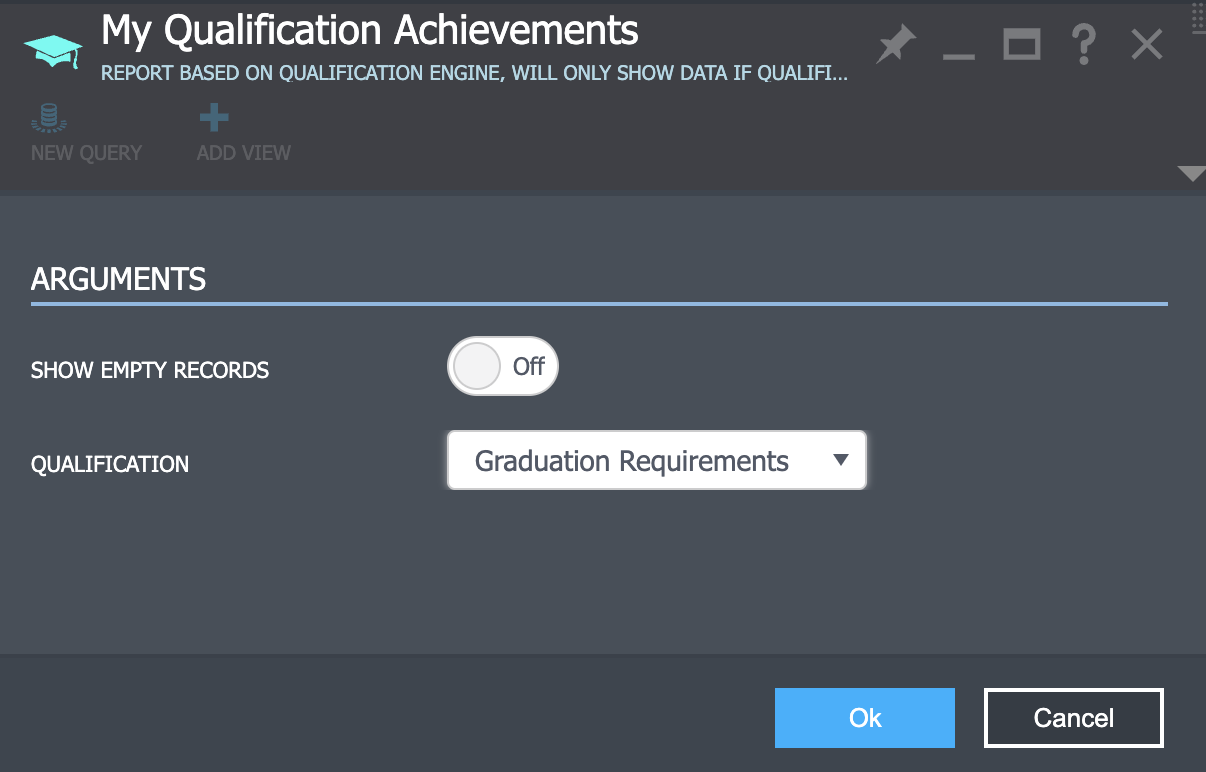Close the window with the X icon
The height and width of the screenshot is (772, 1206).
(1147, 45)
